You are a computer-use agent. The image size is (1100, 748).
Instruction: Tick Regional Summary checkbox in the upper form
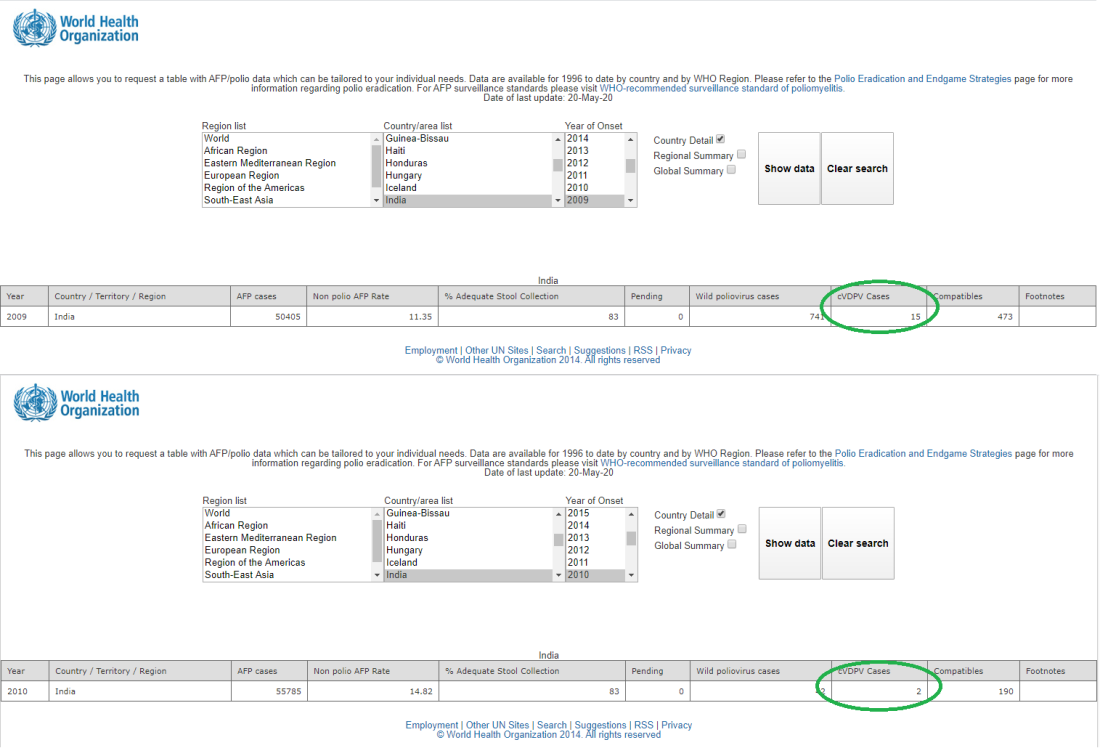(741, 155)
